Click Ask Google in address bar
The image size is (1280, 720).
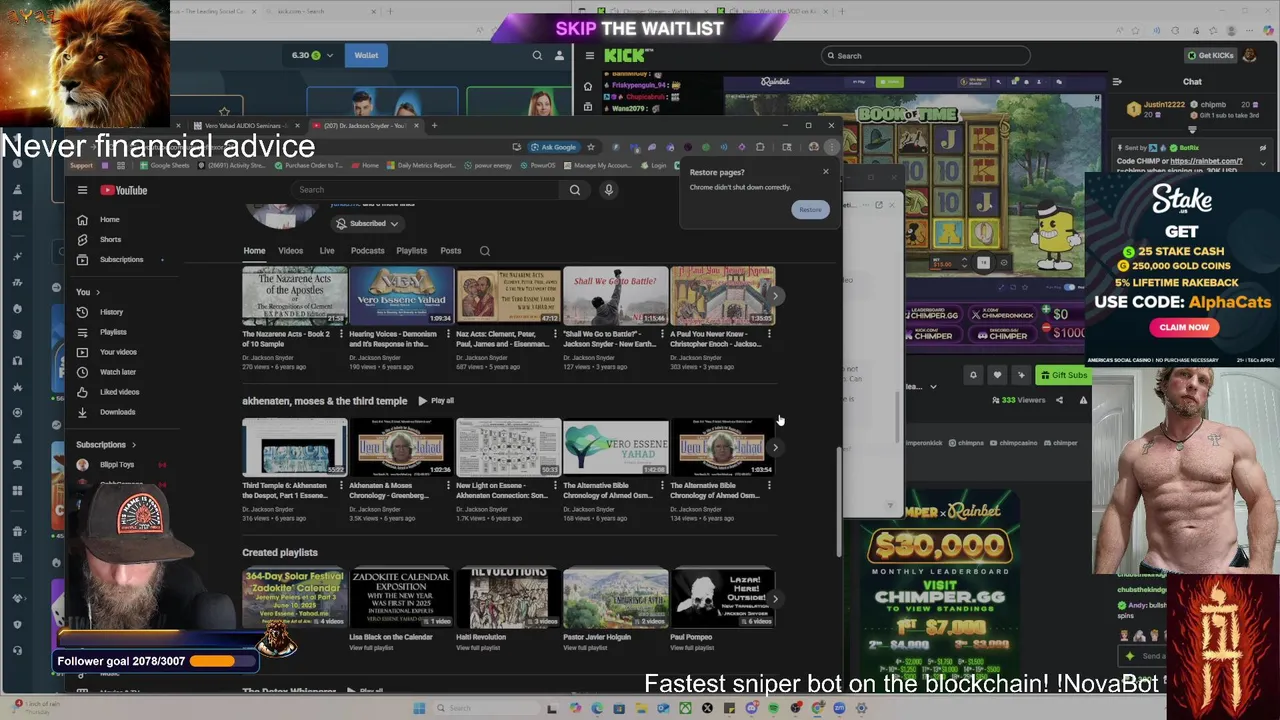(553, 147)
